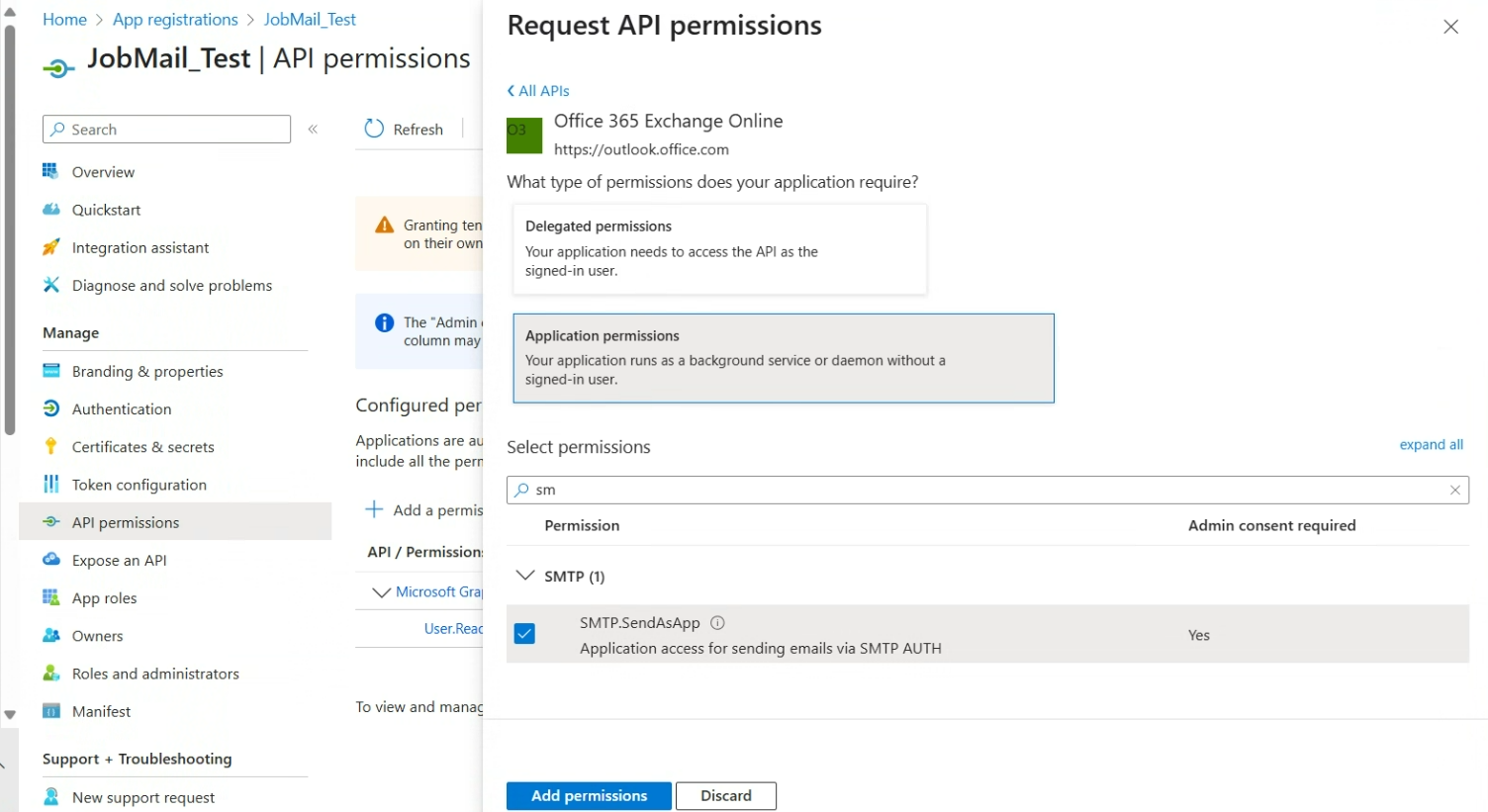This screenshot has height=812, width=1488.
Task: Click the https://outlook.office.com URL text
Action: click(x=641, y=149)
